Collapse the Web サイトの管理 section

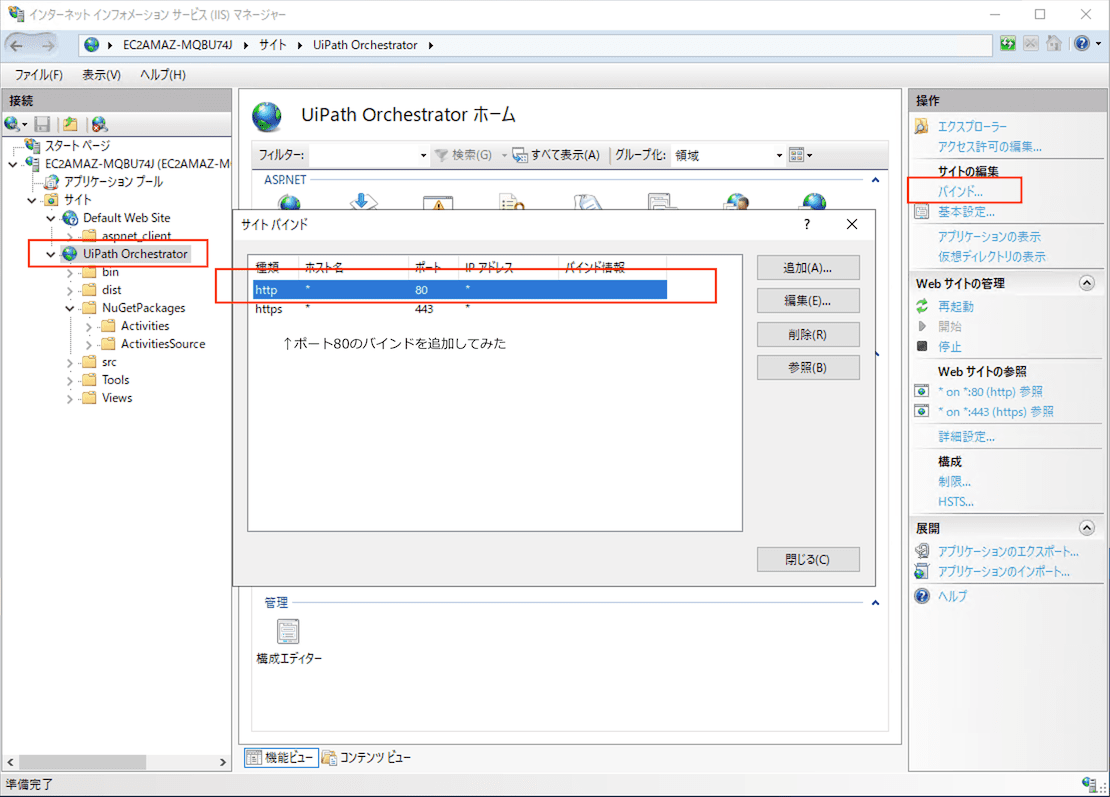tap(1087, 283)
